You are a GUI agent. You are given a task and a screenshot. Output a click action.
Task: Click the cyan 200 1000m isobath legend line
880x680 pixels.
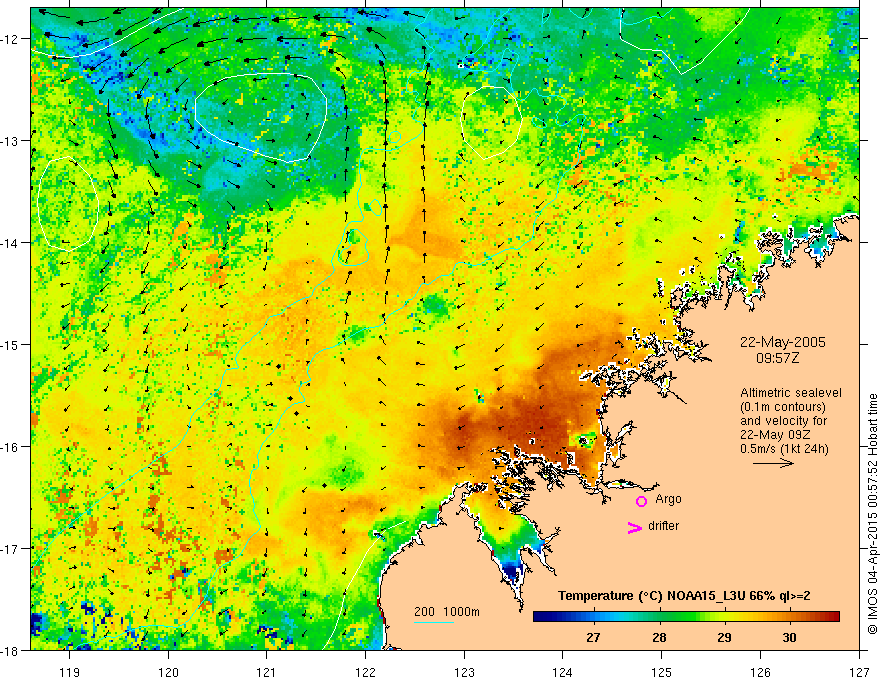434,622
